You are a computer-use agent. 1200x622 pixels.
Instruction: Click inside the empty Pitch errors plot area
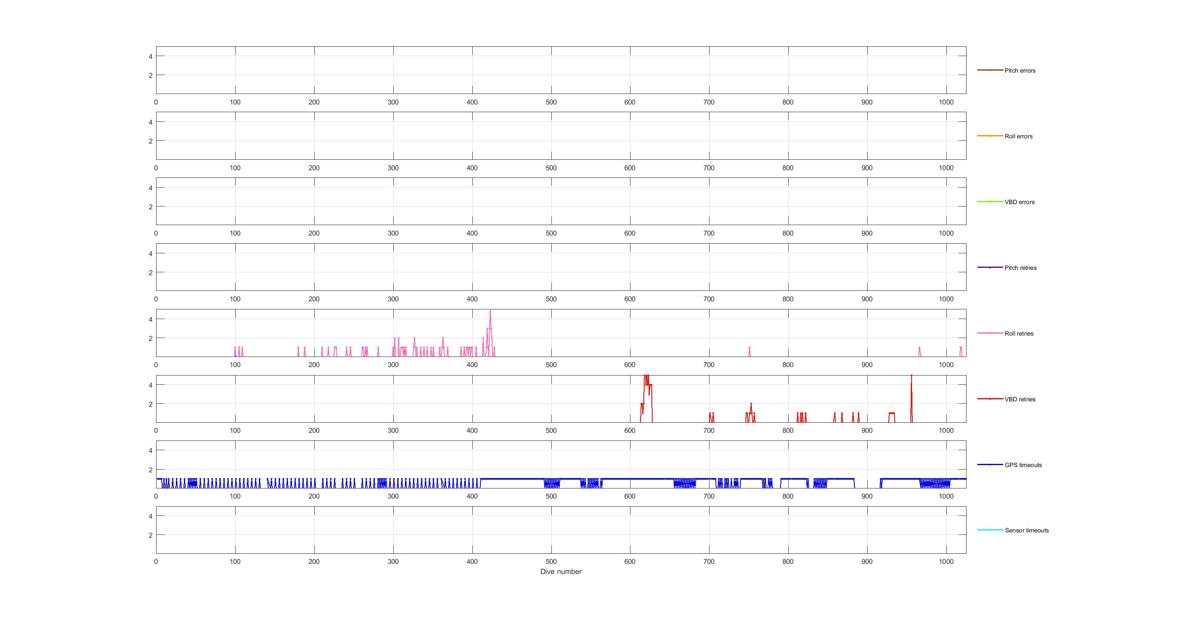point(561,70)
